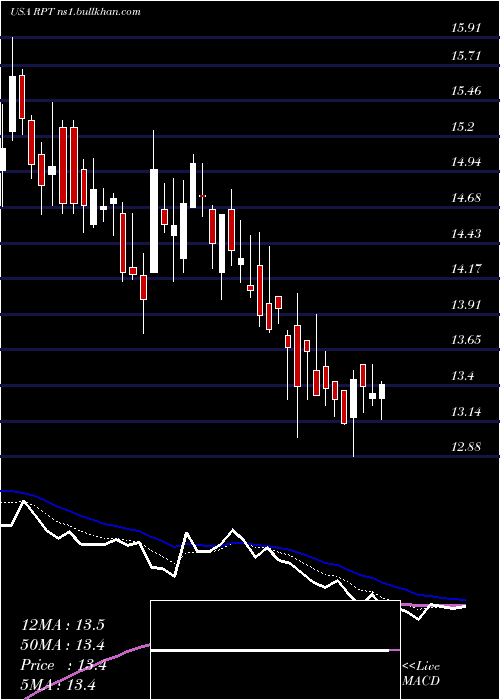Screen dimensions: 500x700
Task: Click the 15.46 price axis label
Action: 466,91
